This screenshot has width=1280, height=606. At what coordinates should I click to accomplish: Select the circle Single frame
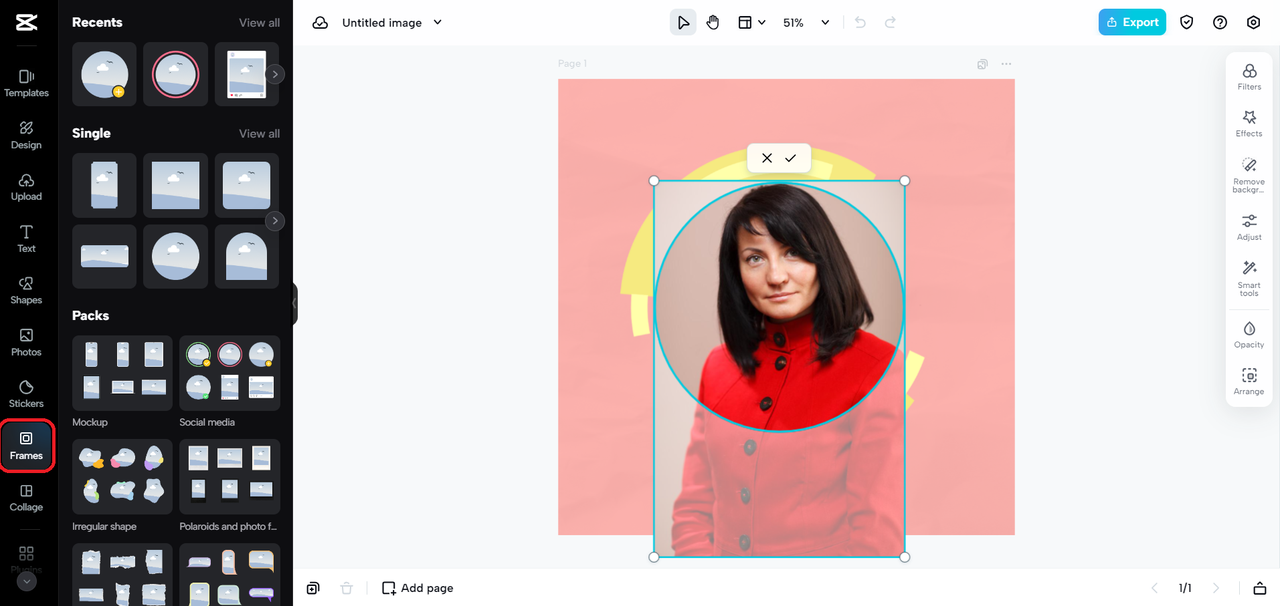[175, 256]
